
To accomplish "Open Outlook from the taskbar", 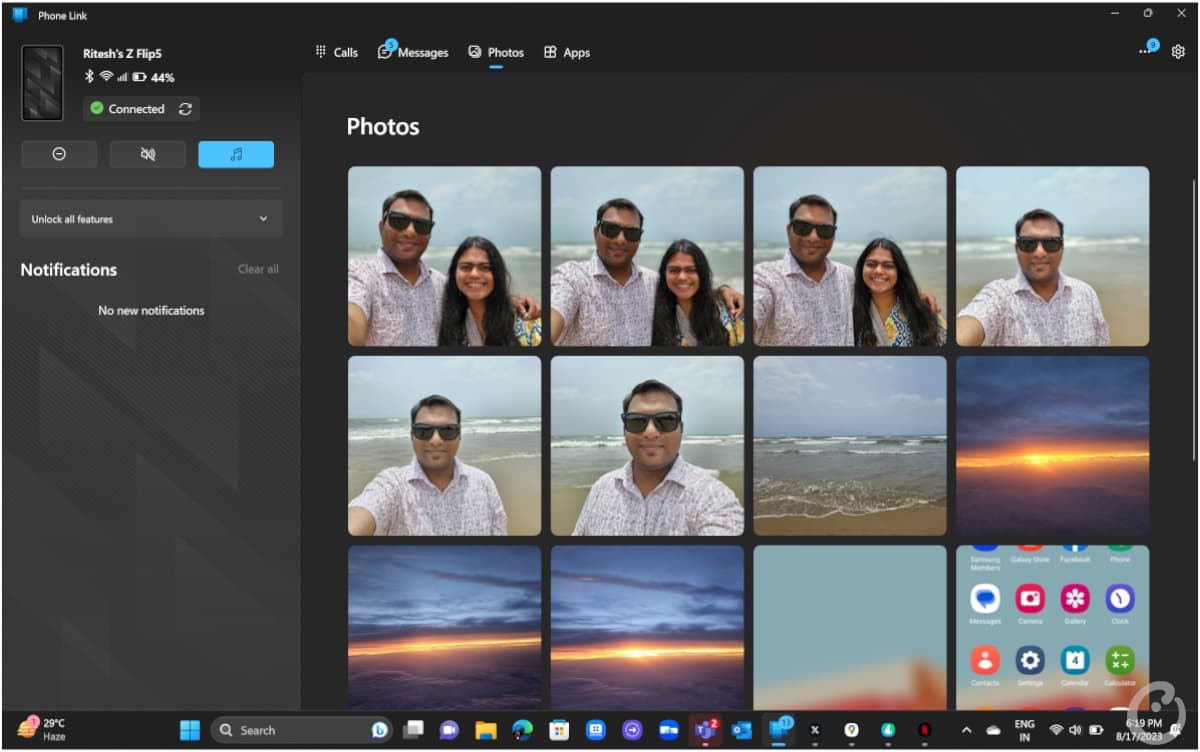I will (x=742, y=730).
